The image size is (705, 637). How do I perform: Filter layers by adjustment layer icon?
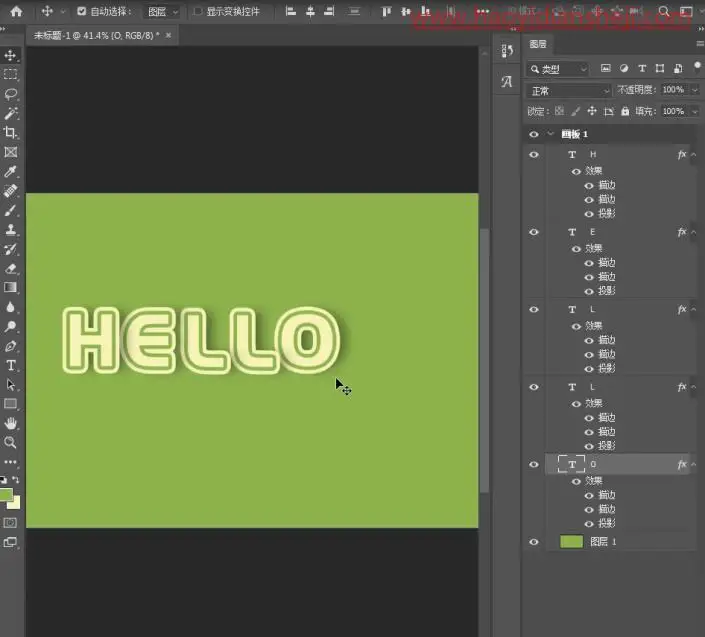click(x=624, y=68)
